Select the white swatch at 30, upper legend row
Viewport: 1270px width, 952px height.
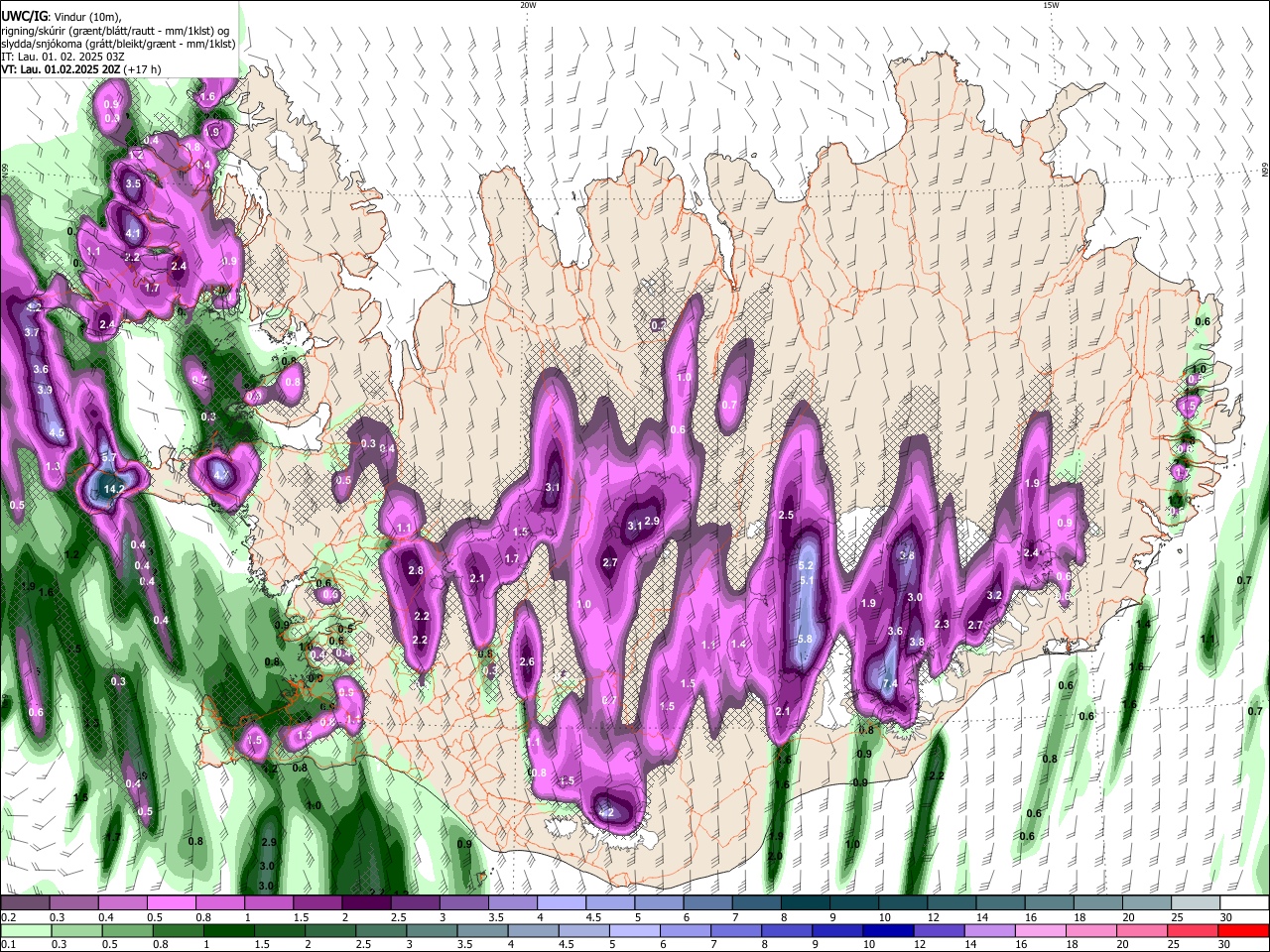[1243, 903]
